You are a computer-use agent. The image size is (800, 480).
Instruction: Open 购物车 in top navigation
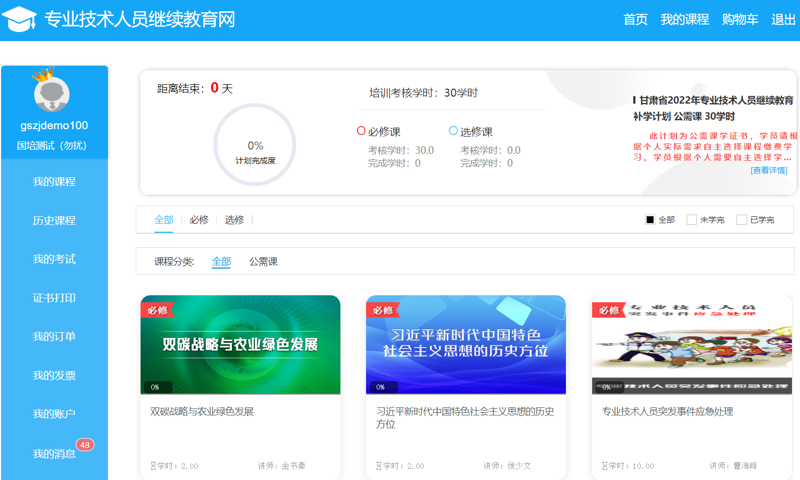point(740,20)
